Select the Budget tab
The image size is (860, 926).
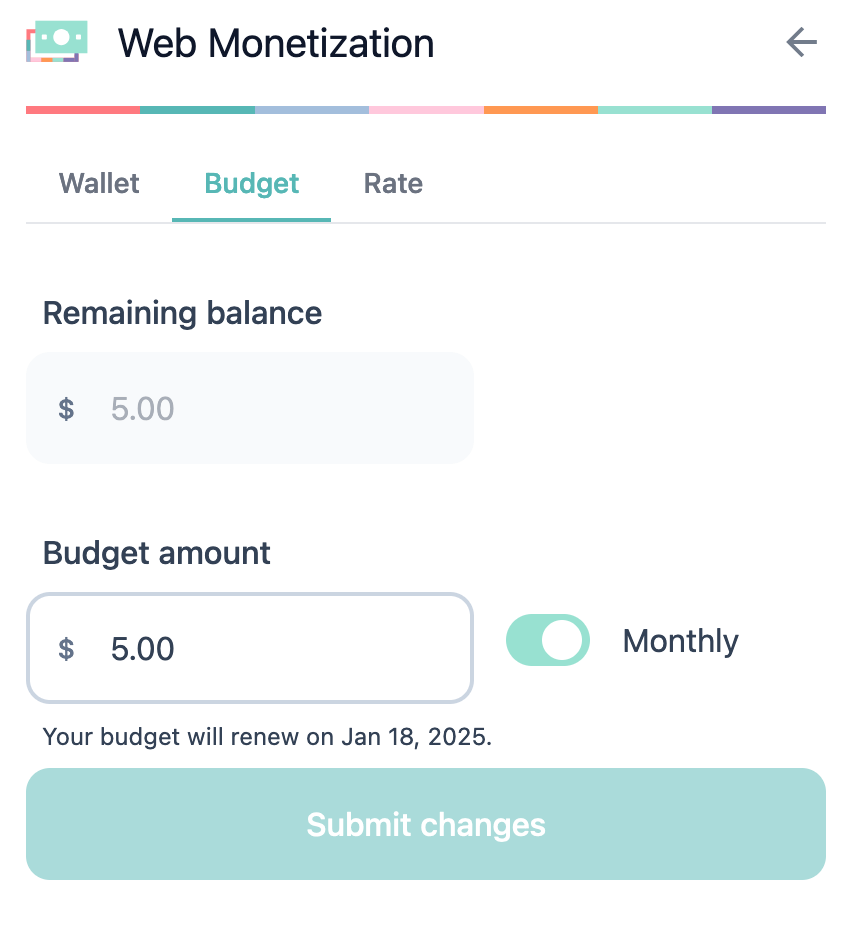click(x=251, y=184)
